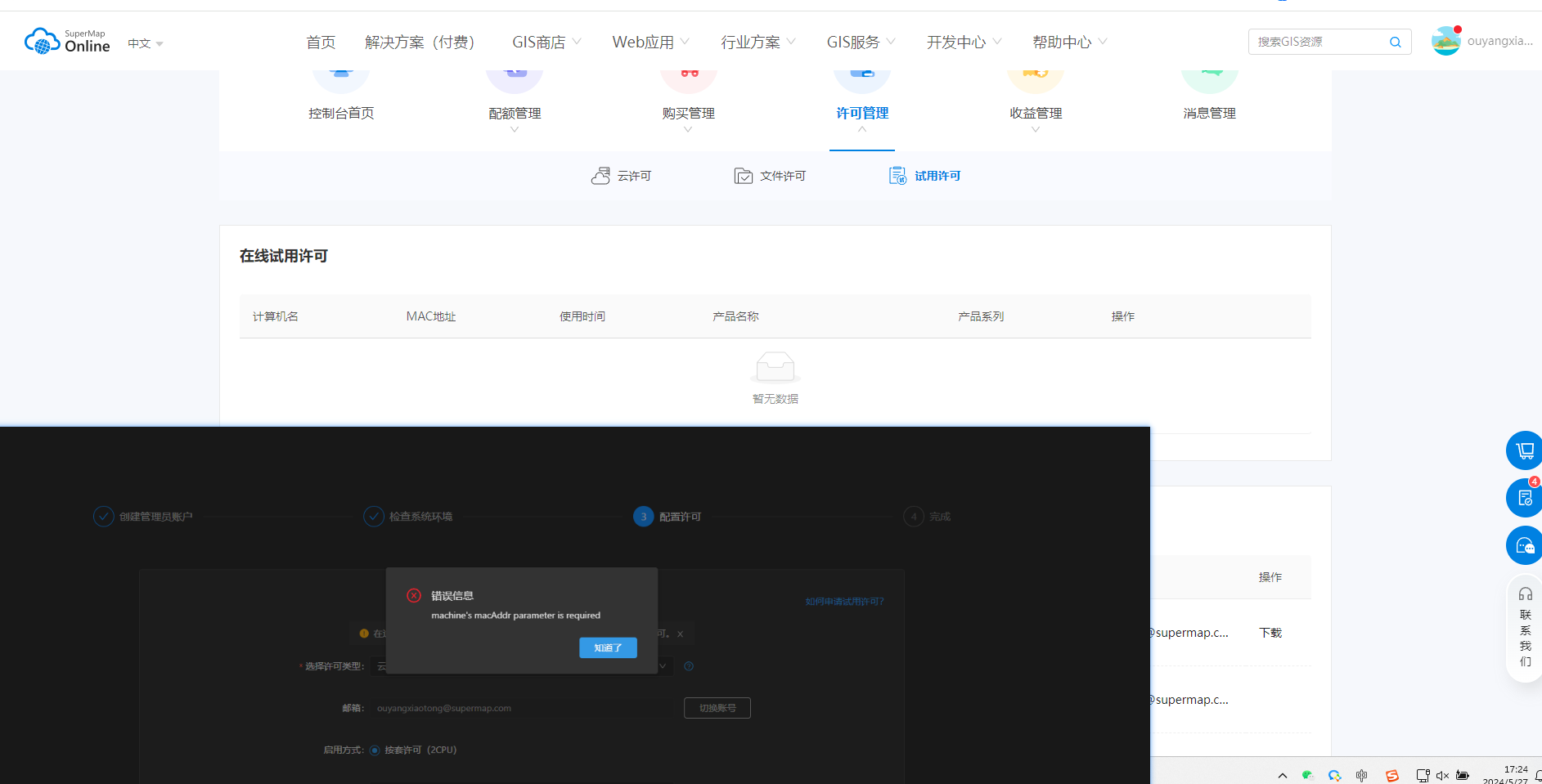Click the 邮箱 email field

(x=524, y=708)
